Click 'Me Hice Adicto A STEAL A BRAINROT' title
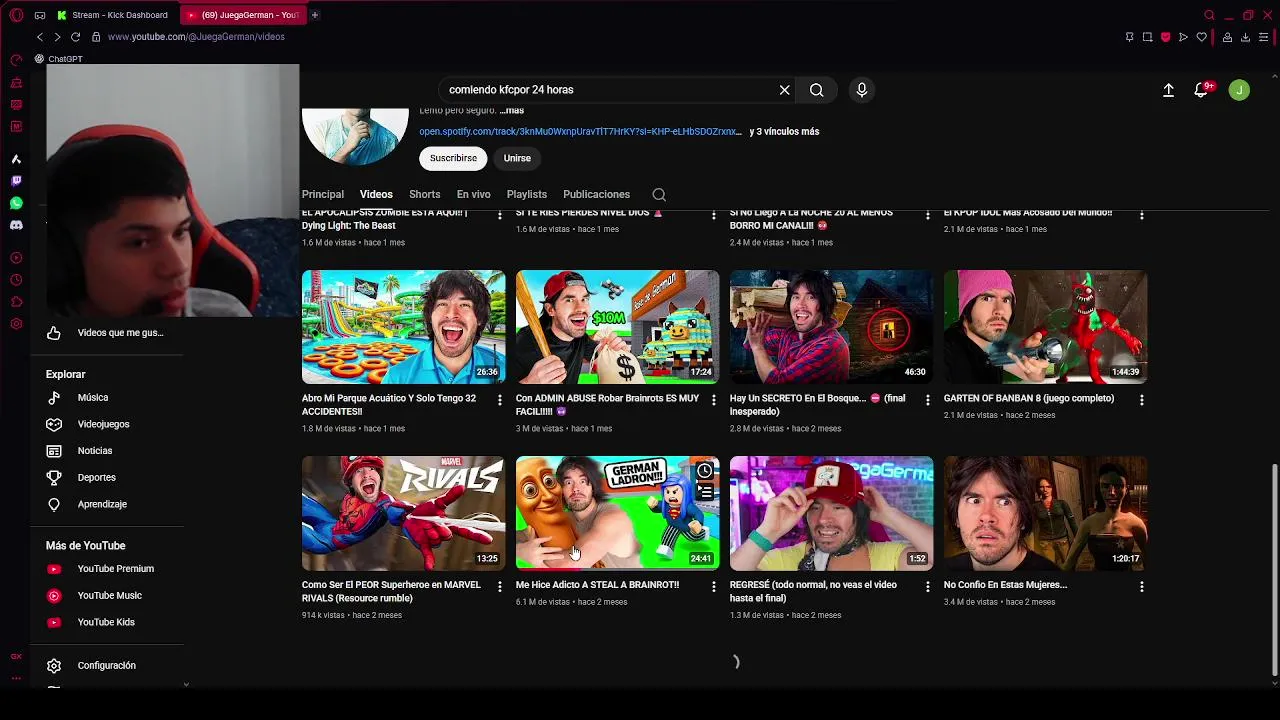 coord(597,585)
